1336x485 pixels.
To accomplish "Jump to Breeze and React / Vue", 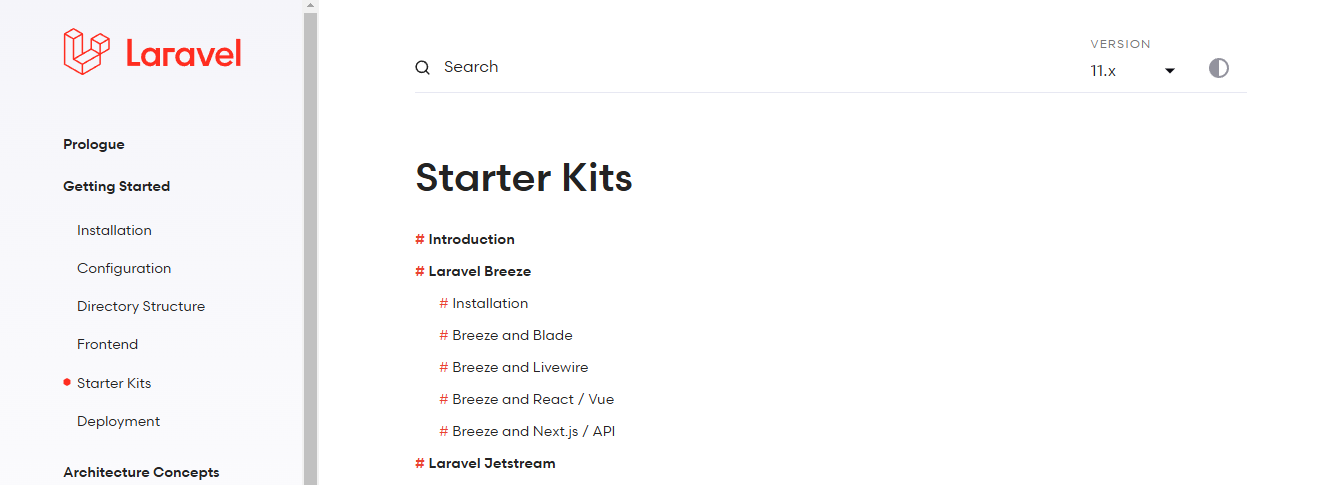I will [x=533, y=399].
